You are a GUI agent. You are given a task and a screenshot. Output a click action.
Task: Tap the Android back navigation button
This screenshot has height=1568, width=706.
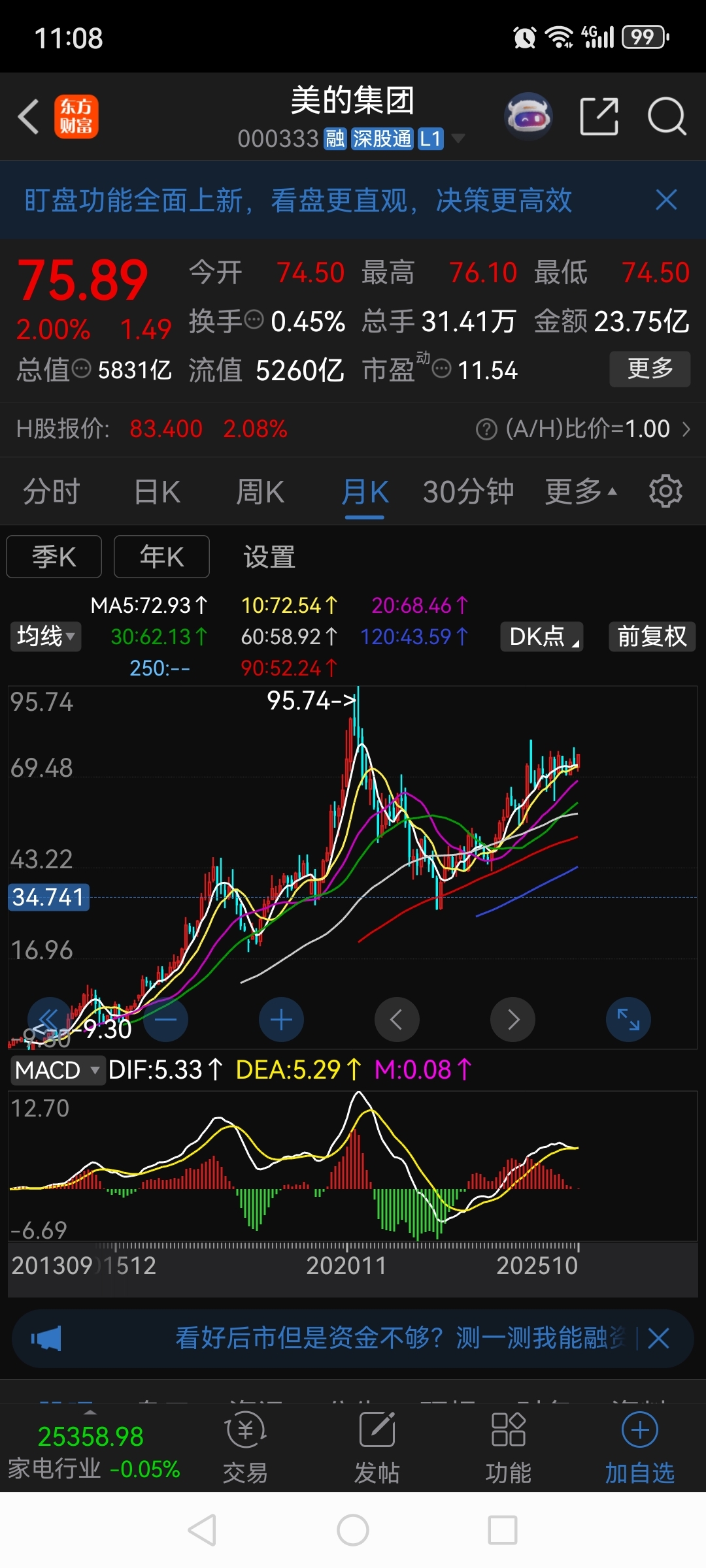(x=202, y=1530)
